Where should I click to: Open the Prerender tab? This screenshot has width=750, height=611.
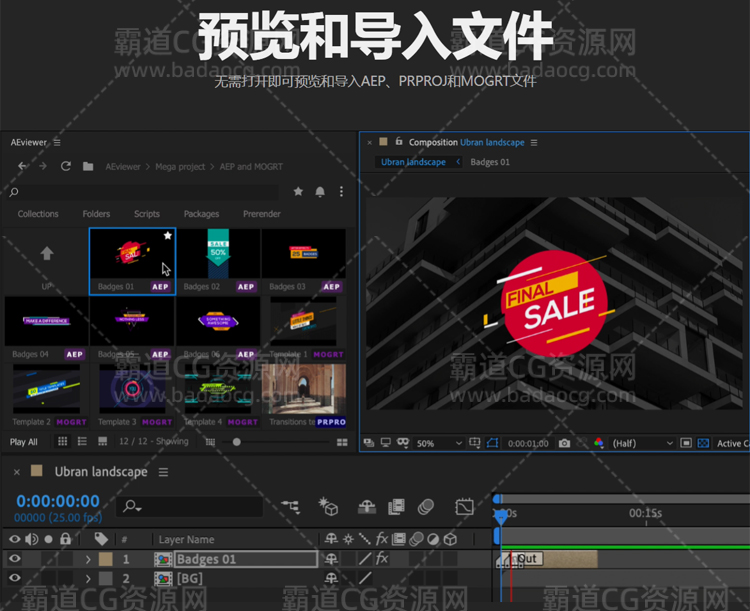262,214
